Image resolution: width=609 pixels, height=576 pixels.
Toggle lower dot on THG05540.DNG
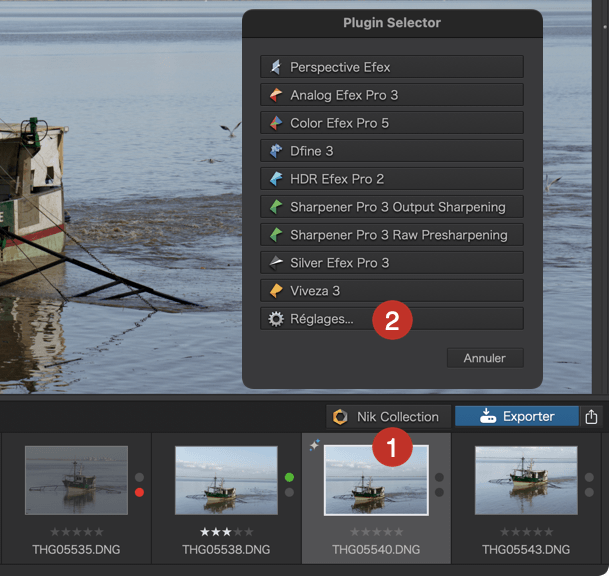click(439, 492)
